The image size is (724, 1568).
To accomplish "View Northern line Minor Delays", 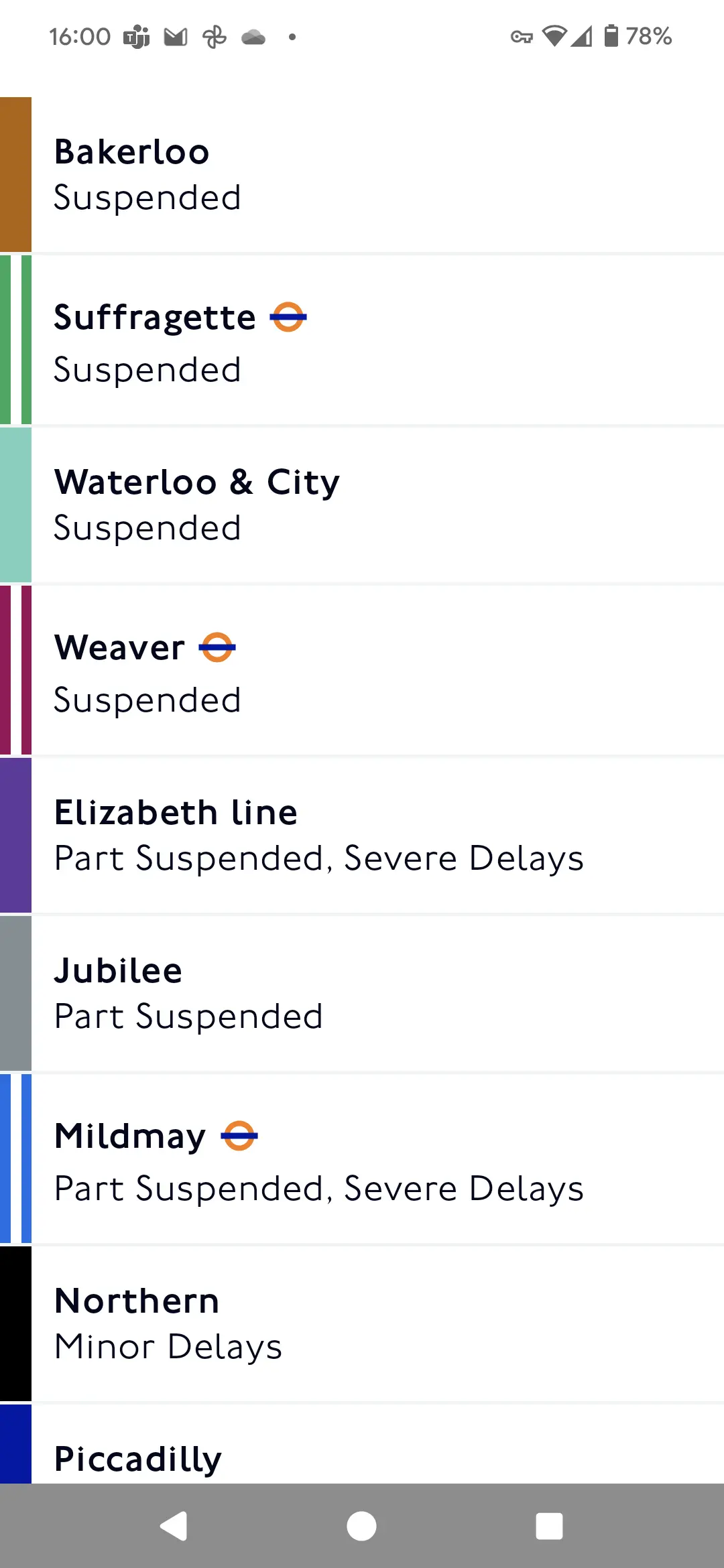I will coord(362,1323).
